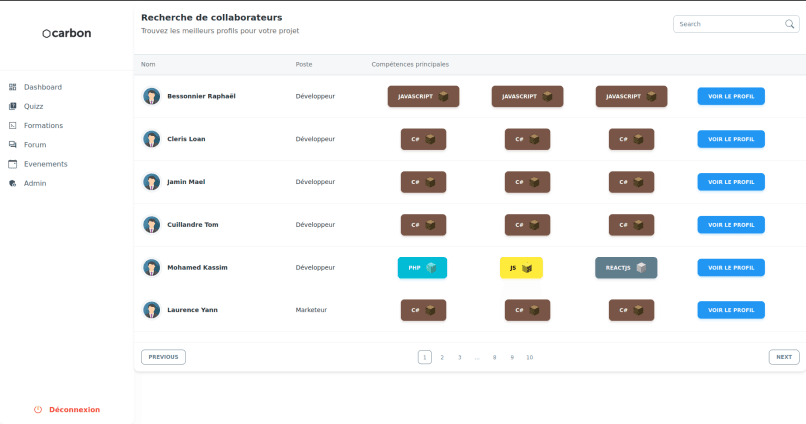Open the Forum menu item

pyautogui.click(x=35, y=145)
